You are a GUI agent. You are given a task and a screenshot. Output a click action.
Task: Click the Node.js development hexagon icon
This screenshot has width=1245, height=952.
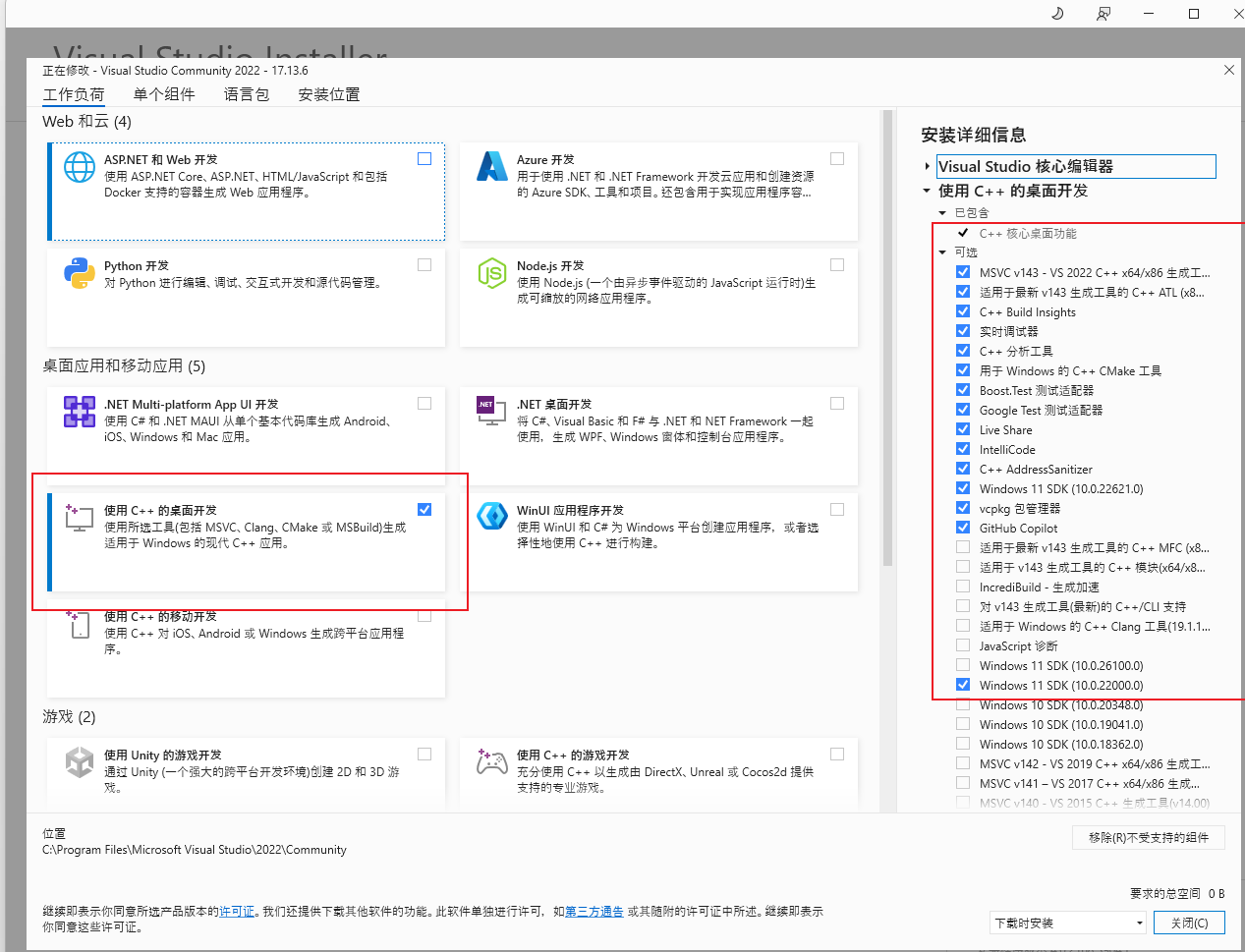[491, 273]
